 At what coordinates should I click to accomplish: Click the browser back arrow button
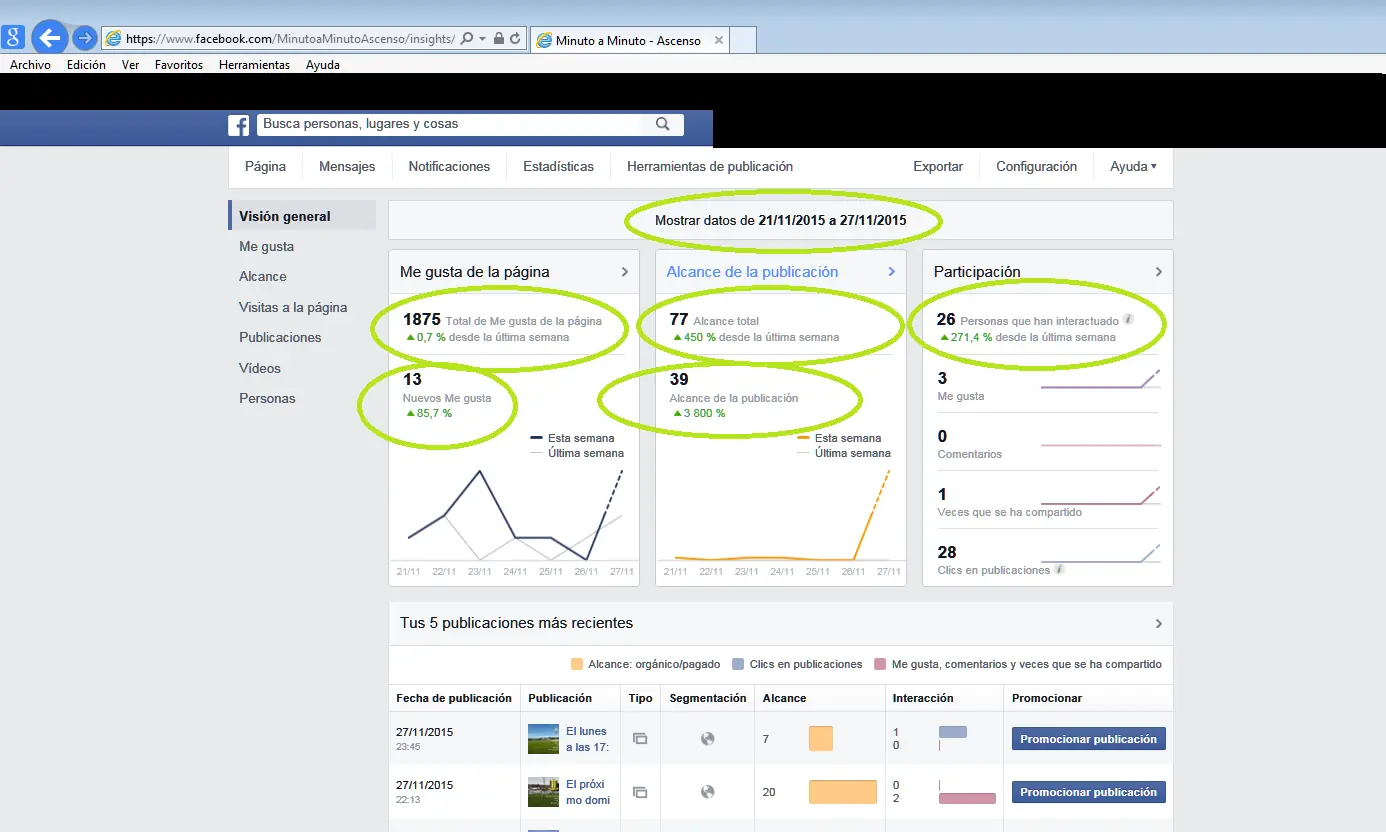click(x=48, y=38)
